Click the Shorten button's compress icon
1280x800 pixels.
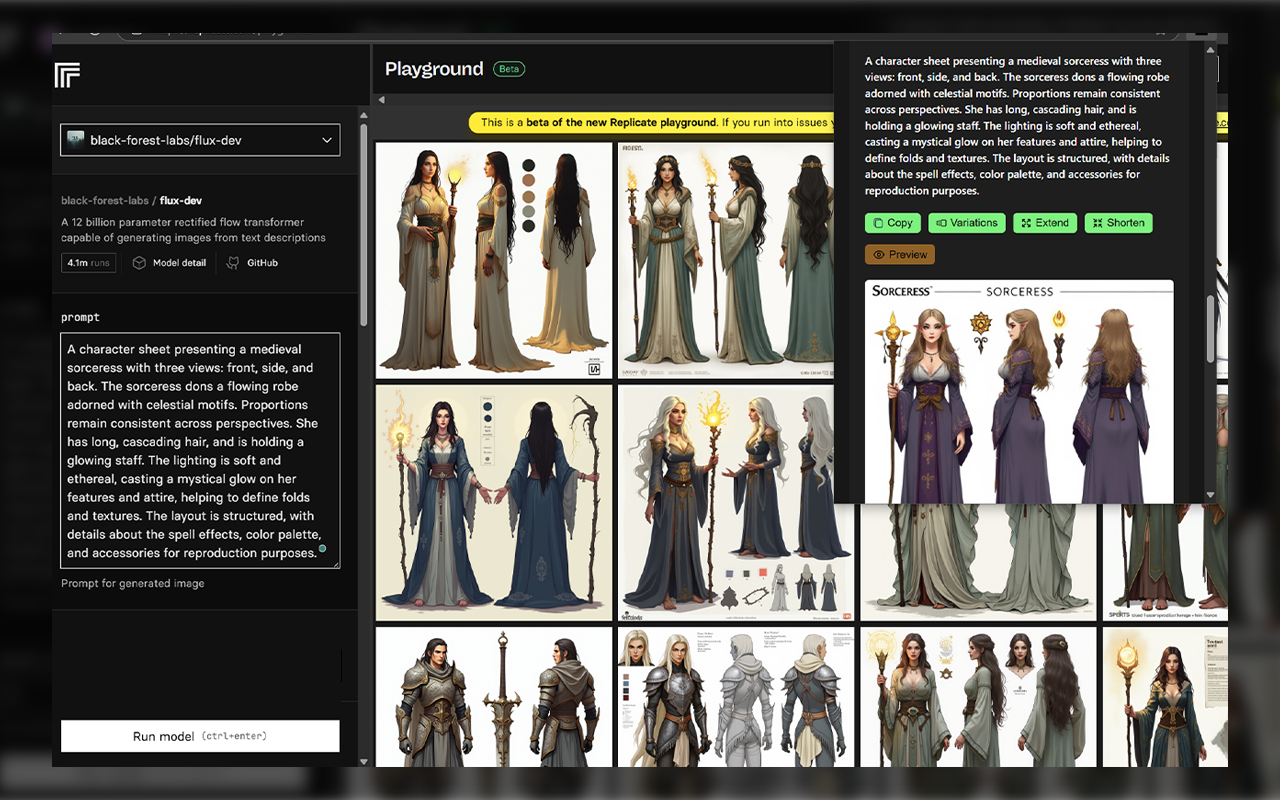click(1097, 223)
